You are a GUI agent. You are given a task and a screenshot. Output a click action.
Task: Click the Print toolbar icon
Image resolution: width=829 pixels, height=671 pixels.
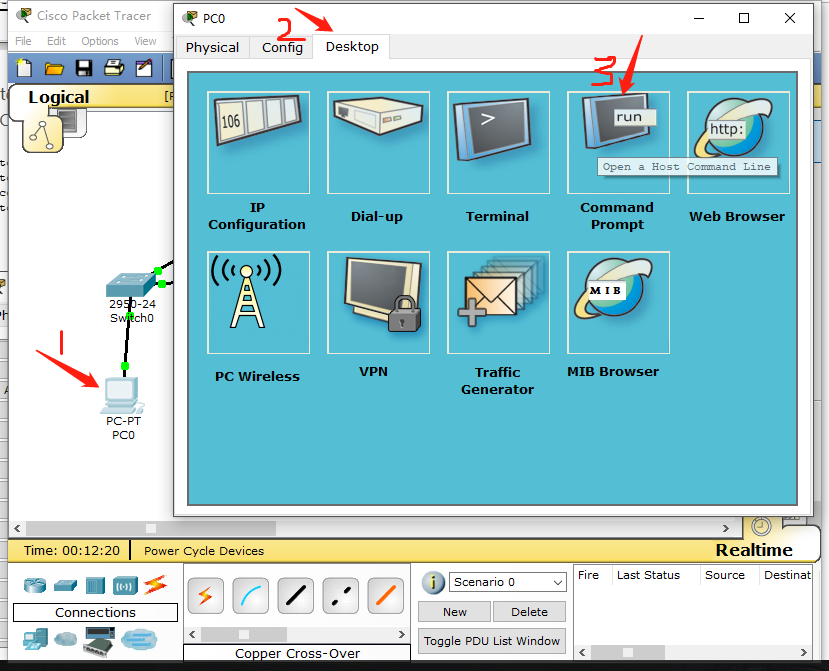coord(114,68)
